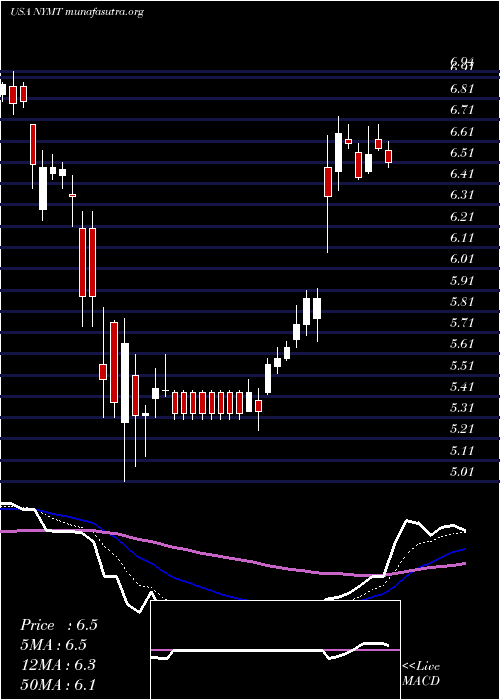Click the '50MA : 6.1' readout
500x700 pixels.
point(58,685)
